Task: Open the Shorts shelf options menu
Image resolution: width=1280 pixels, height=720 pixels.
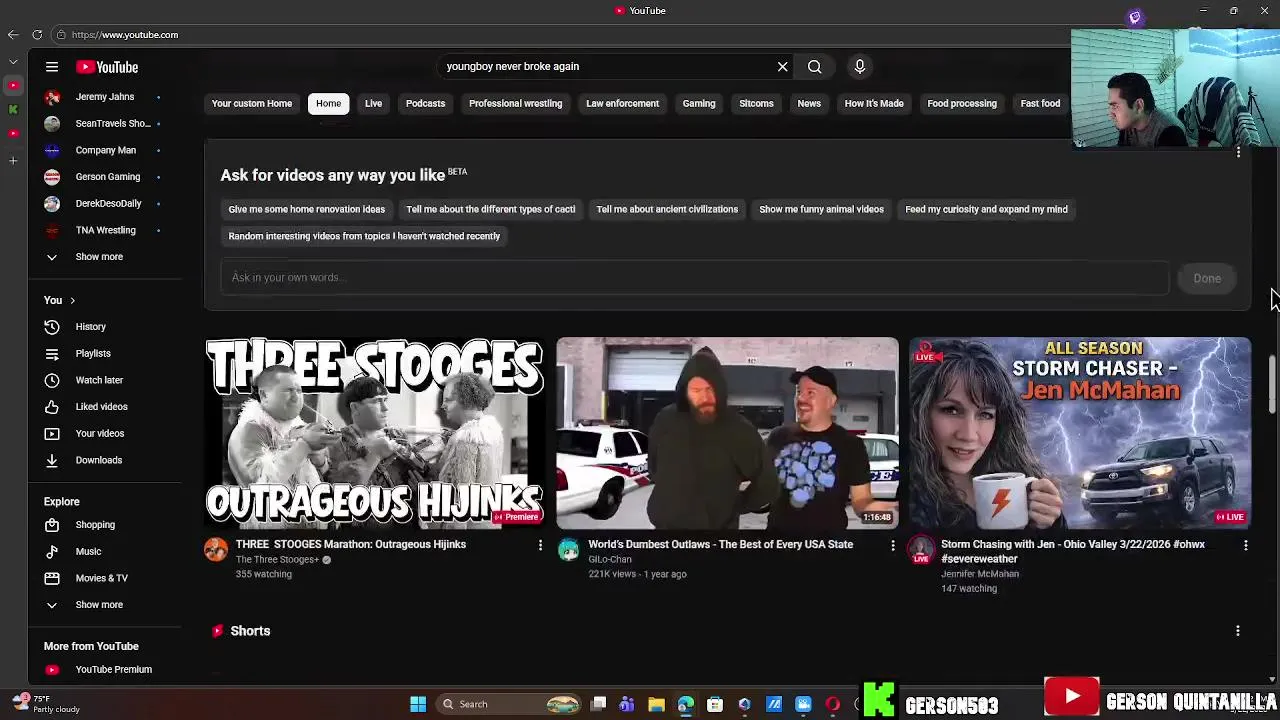Action: (1237, 631)
